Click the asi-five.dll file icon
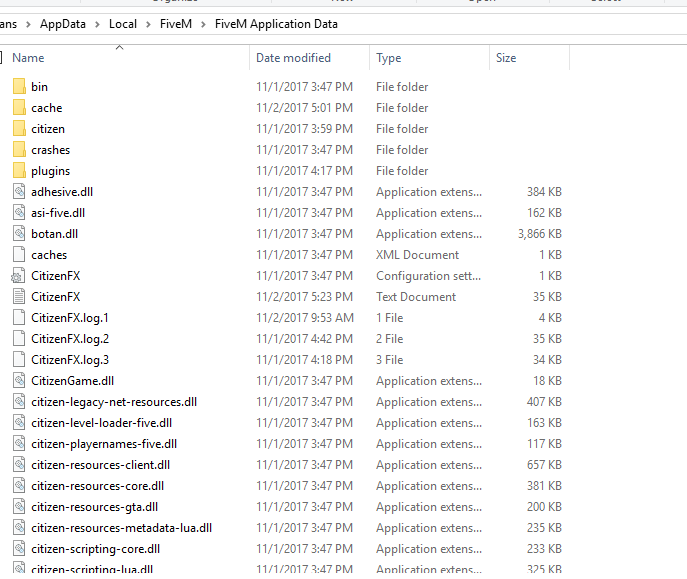687x579 pixels. (x=19, y=213)
